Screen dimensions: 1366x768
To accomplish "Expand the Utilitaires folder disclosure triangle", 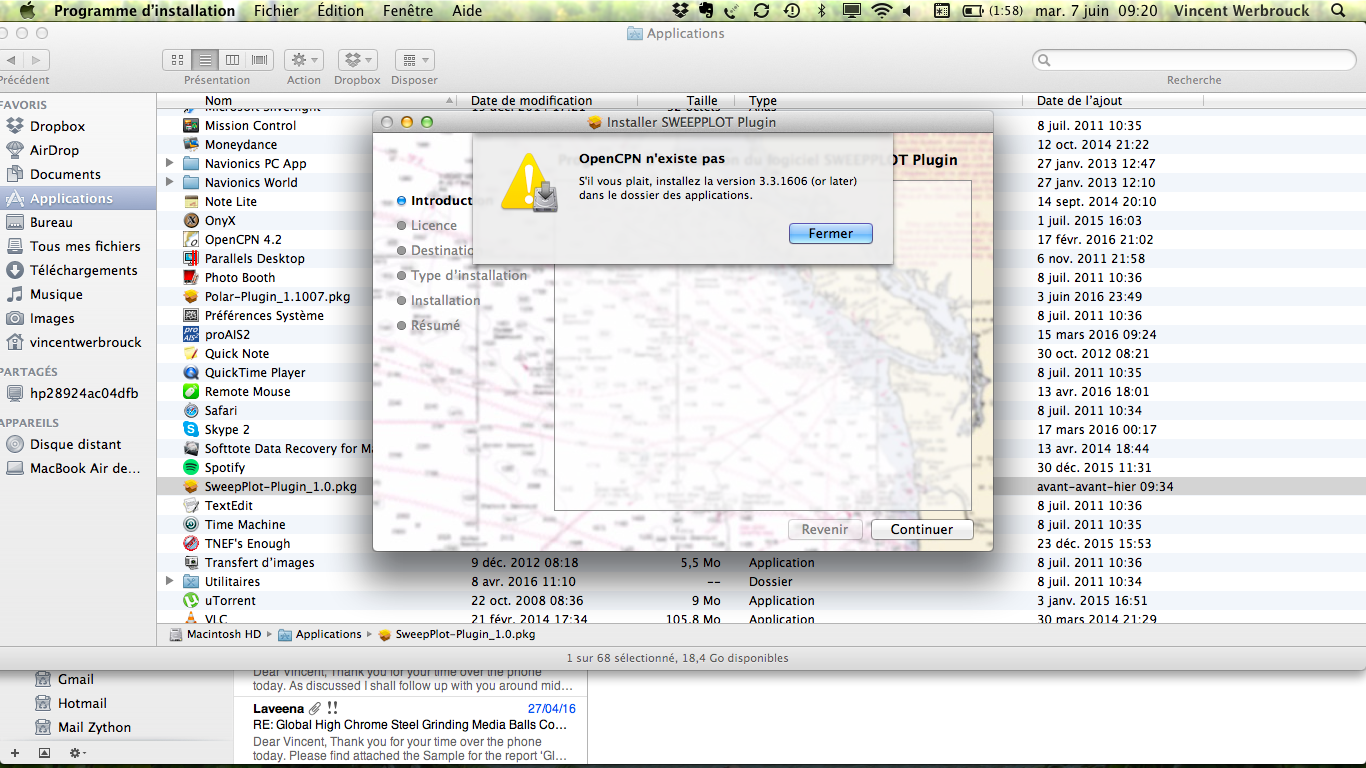I will click(169, 581).
